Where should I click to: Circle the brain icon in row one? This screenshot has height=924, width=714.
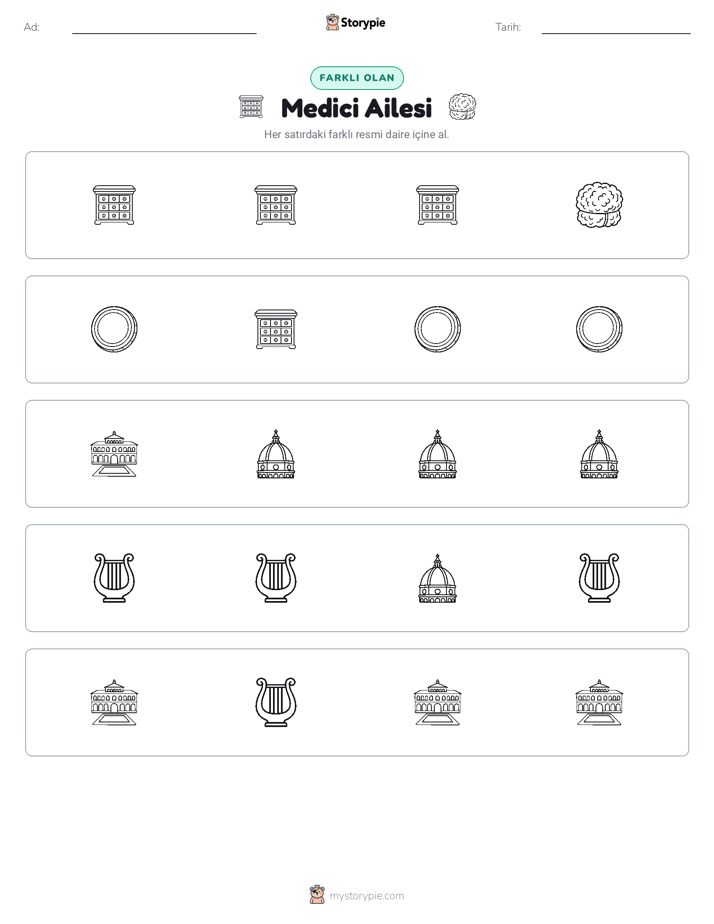(x=599, y=205)
